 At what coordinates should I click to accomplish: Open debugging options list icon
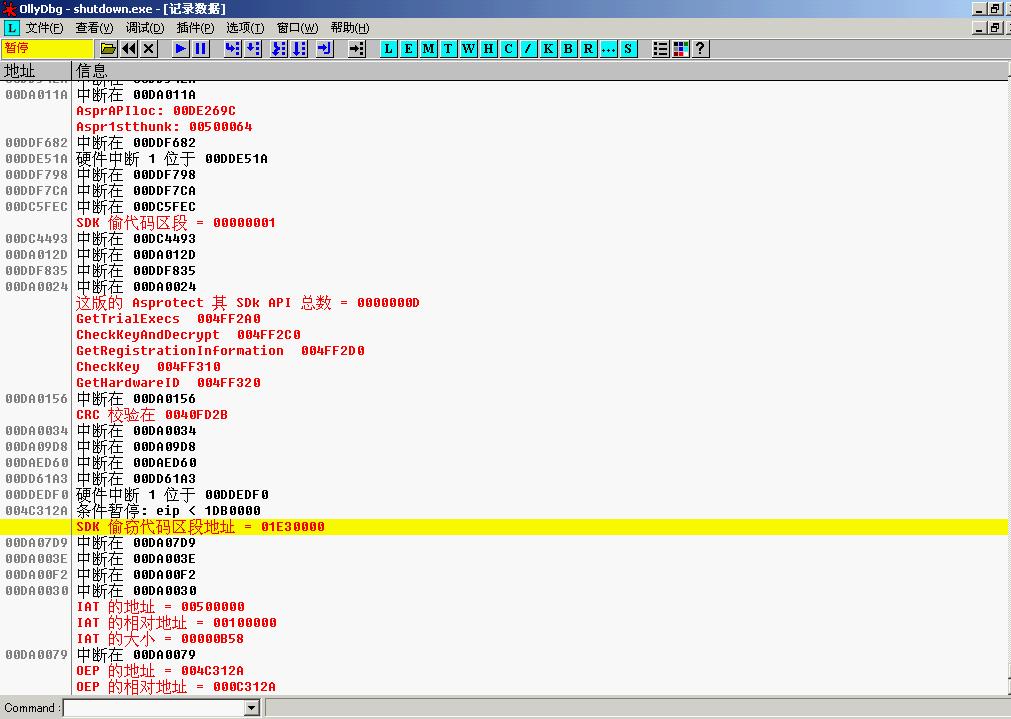coord(660,49)
